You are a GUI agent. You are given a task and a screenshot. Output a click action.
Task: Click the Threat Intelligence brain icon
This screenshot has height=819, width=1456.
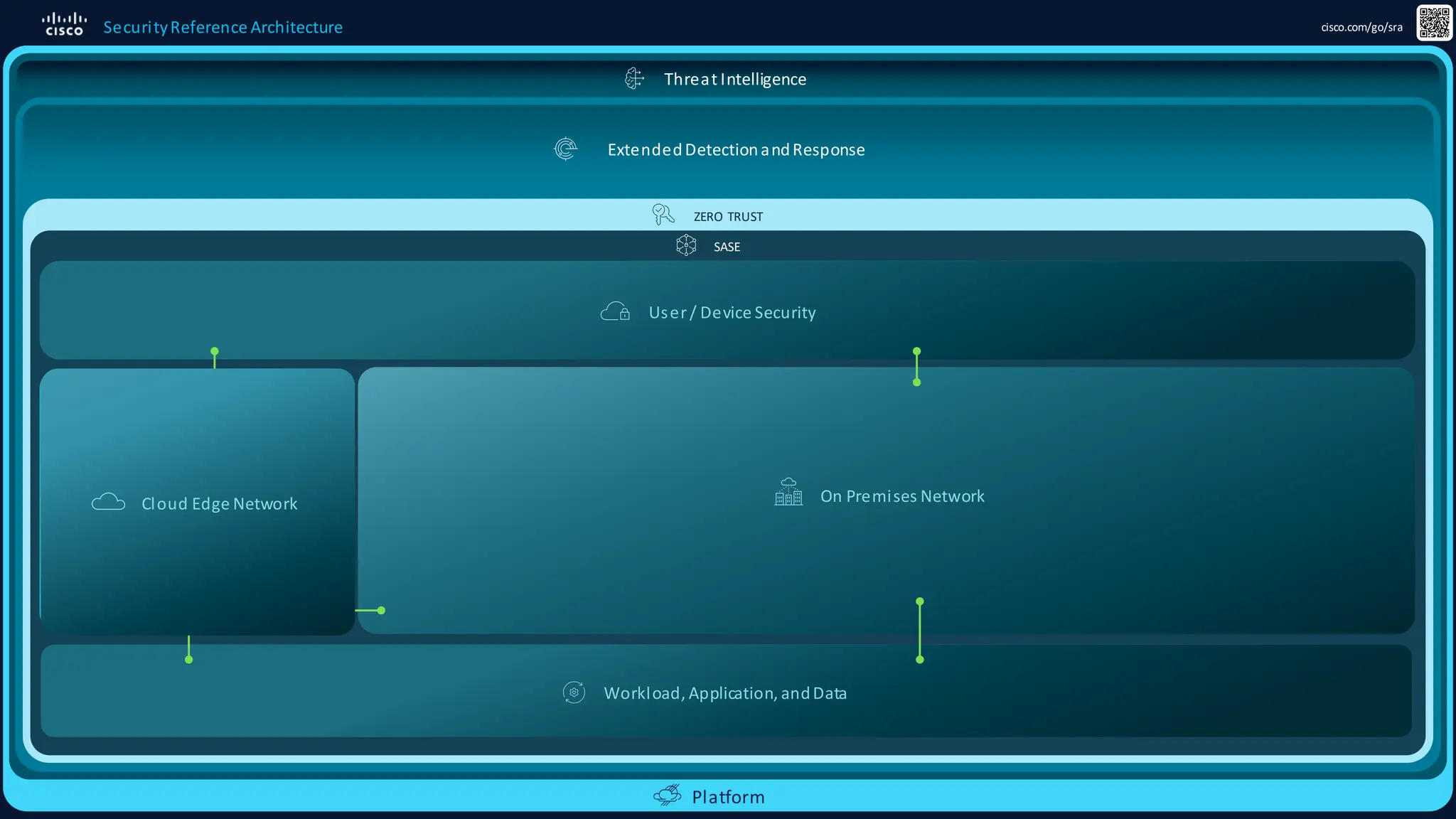pos(634,78)
